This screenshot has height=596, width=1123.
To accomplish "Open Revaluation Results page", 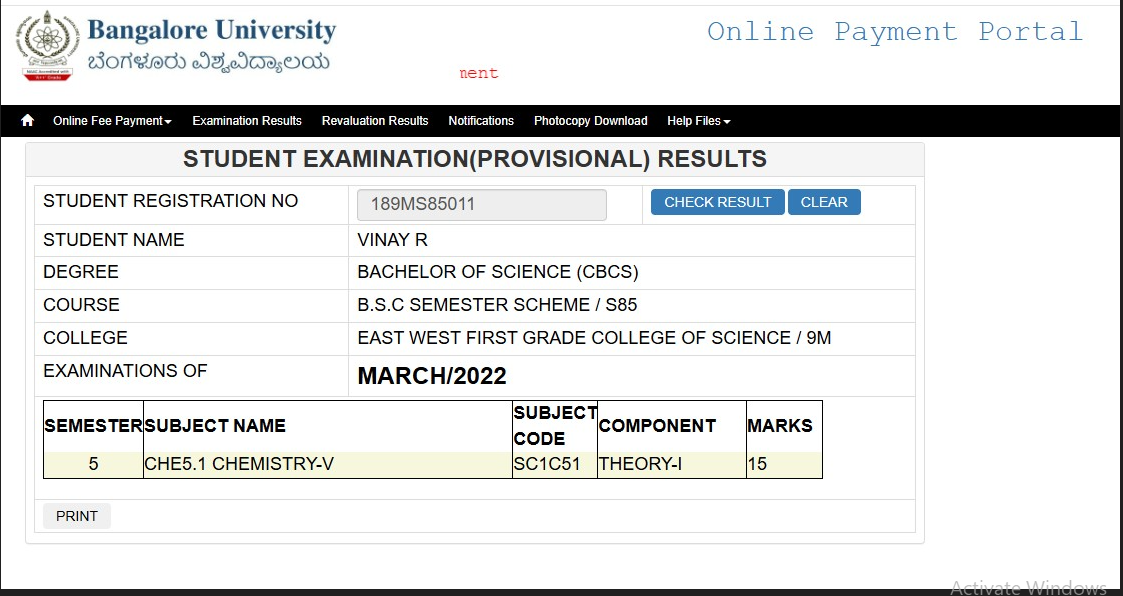I will [x=375, y=121].
